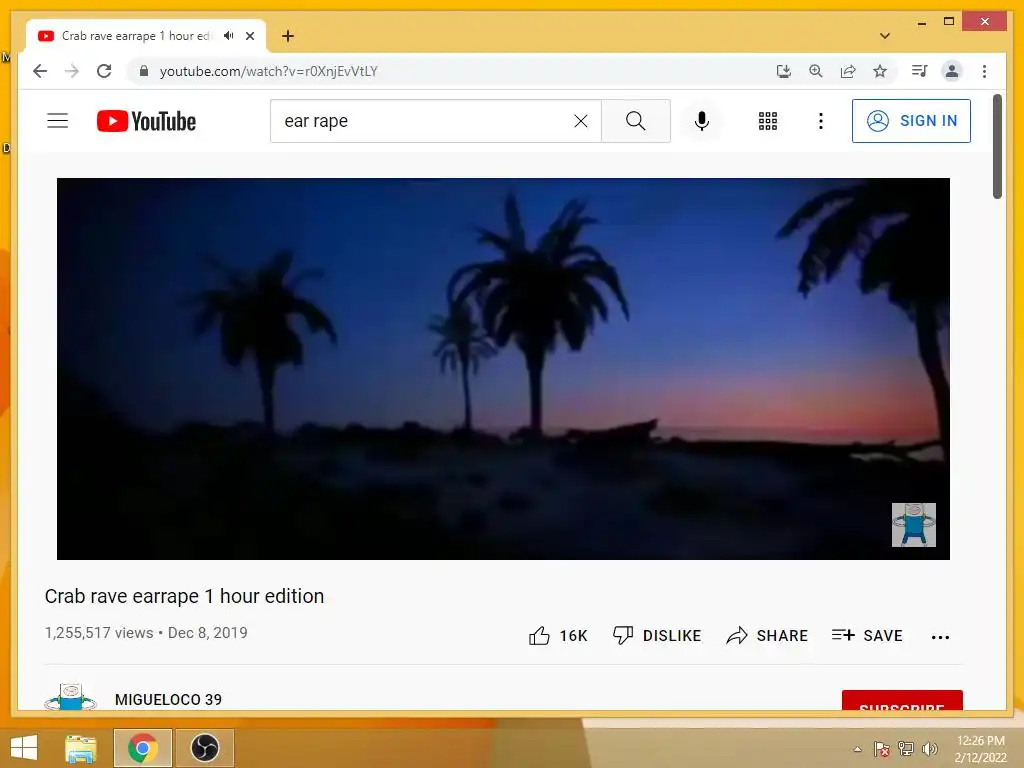Viewport: 1024px width, 768px height.
Task: Open the Windows Start button
Action: 24,748
